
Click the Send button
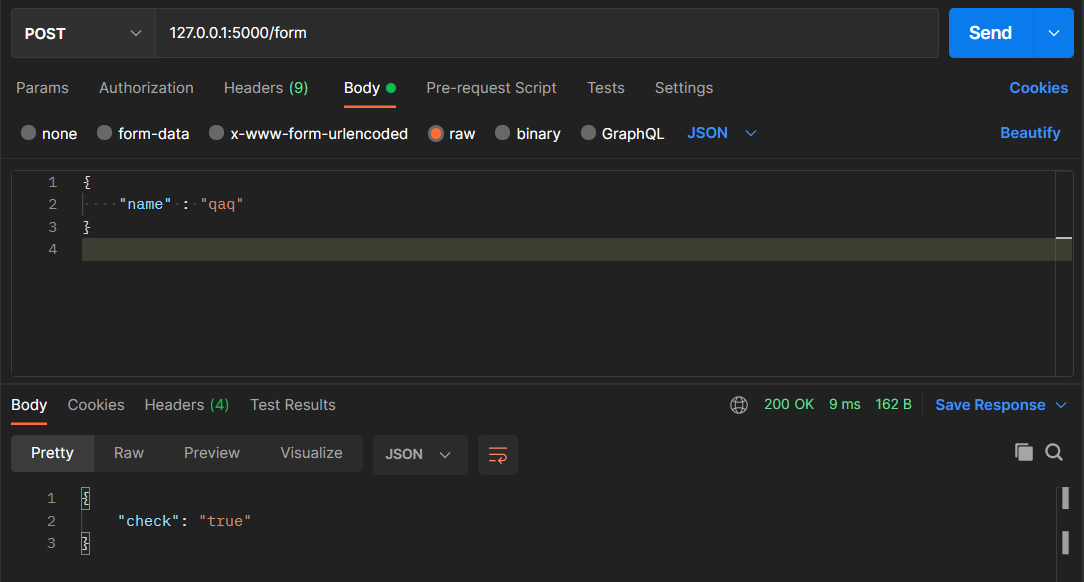(990, 33)
